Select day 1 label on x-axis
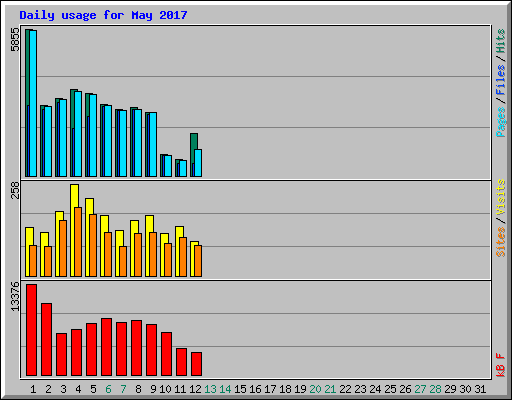 33,389
